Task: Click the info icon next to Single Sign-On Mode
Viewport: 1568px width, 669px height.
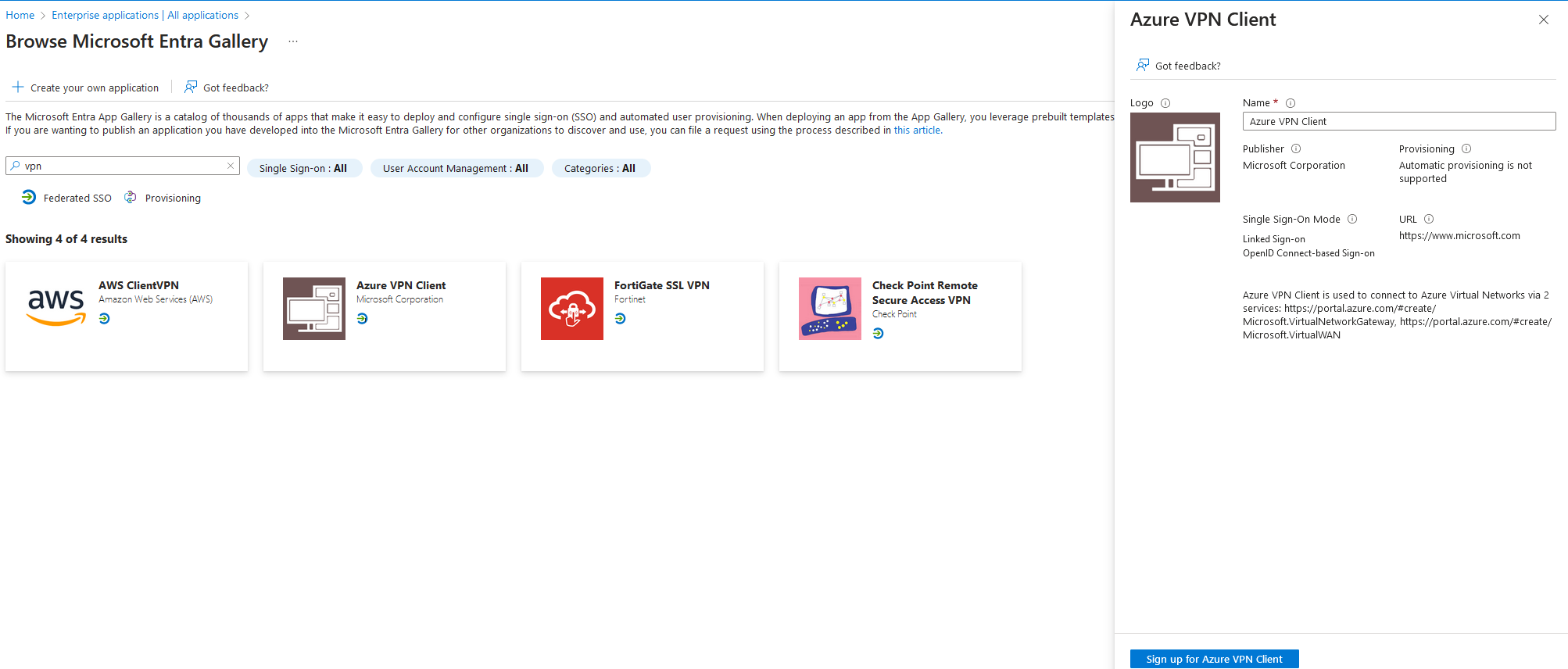Action: click(x=1352, y=219)
